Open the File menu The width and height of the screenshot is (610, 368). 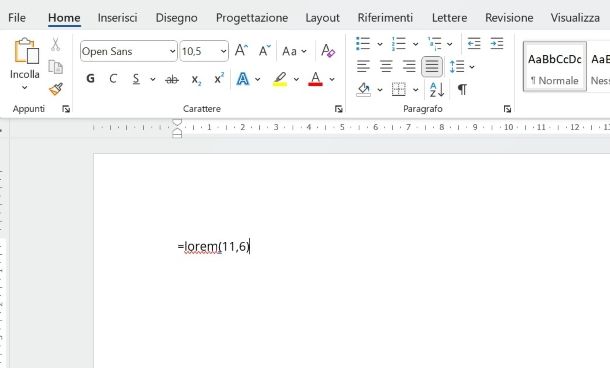pos(17,18)
